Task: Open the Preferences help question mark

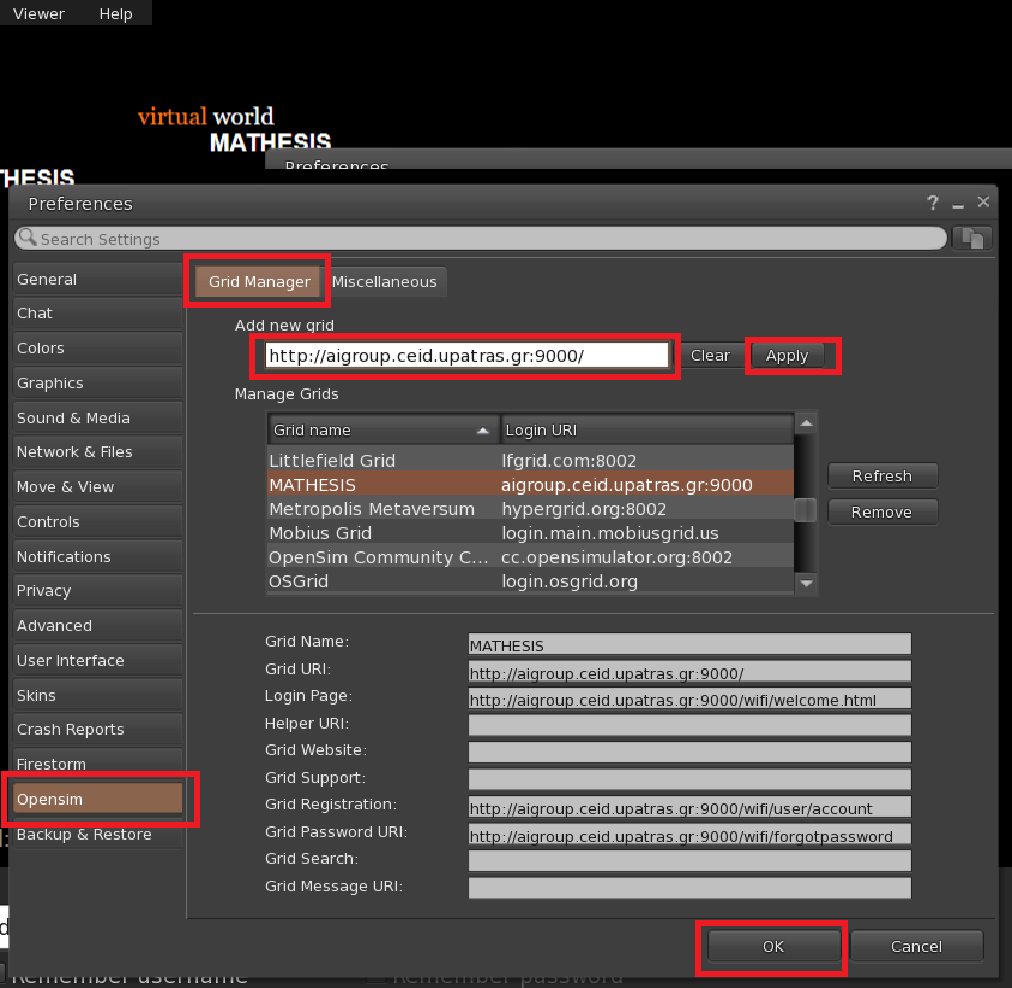Action: coord(932,203)
